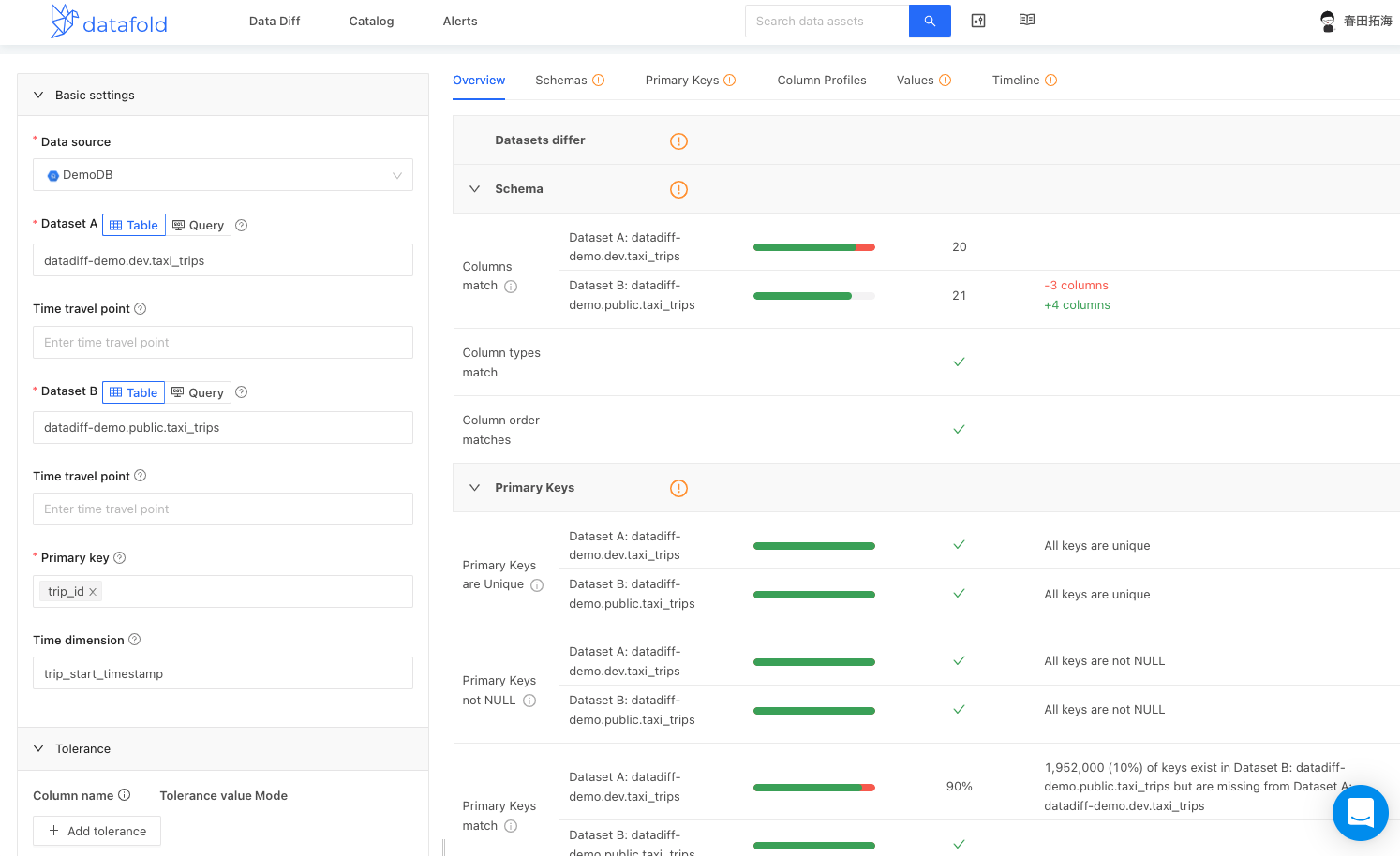Click the blue search magnifier button
This screenshot has width=1400, height=856.
(x=929, y=21)
